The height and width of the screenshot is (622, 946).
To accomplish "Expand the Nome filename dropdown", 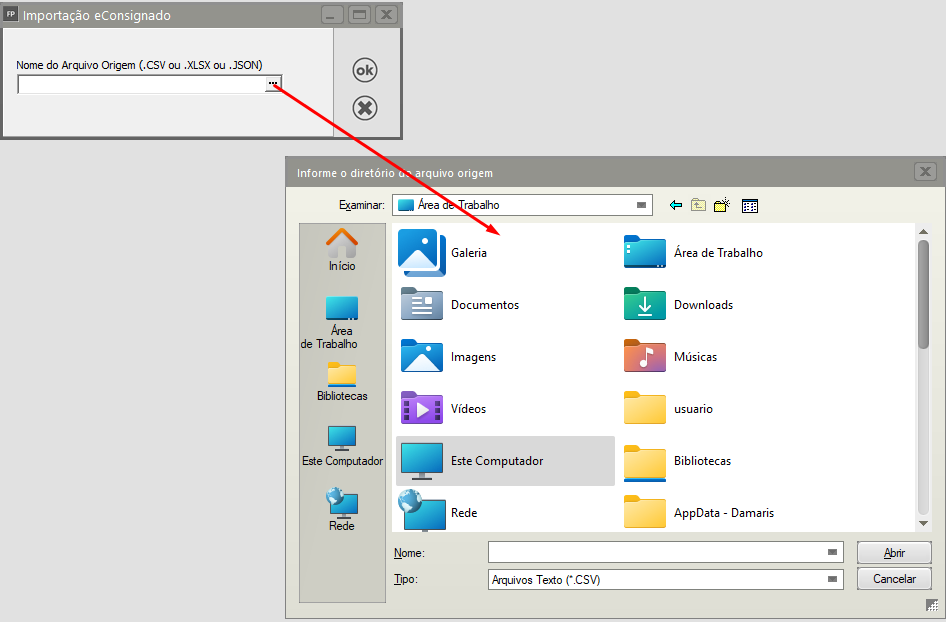I will pyautogui.click(x=832, y=552).
